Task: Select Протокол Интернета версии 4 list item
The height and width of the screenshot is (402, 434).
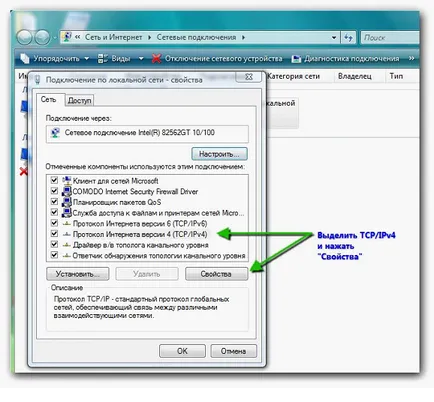Action: point(140,234)
